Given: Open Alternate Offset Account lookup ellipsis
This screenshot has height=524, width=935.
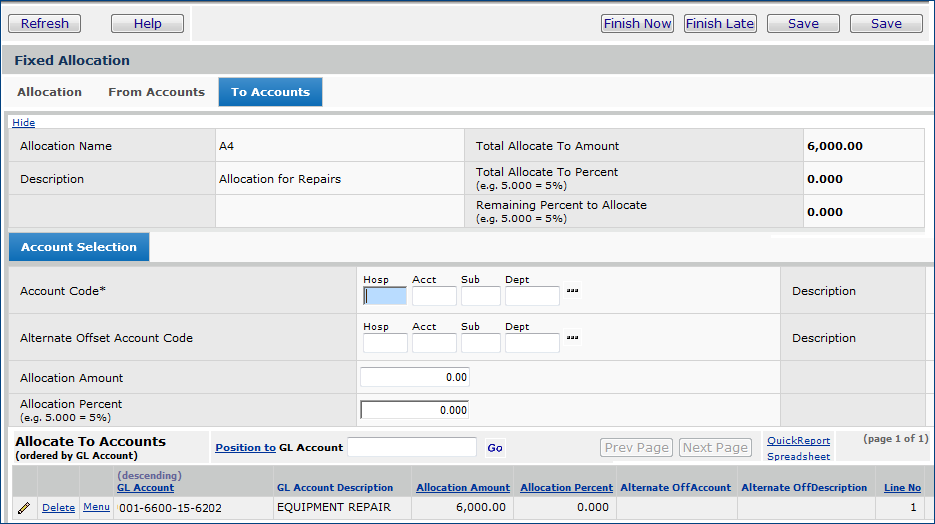Looking at the screenshot, I should click(x=572, y=338).
